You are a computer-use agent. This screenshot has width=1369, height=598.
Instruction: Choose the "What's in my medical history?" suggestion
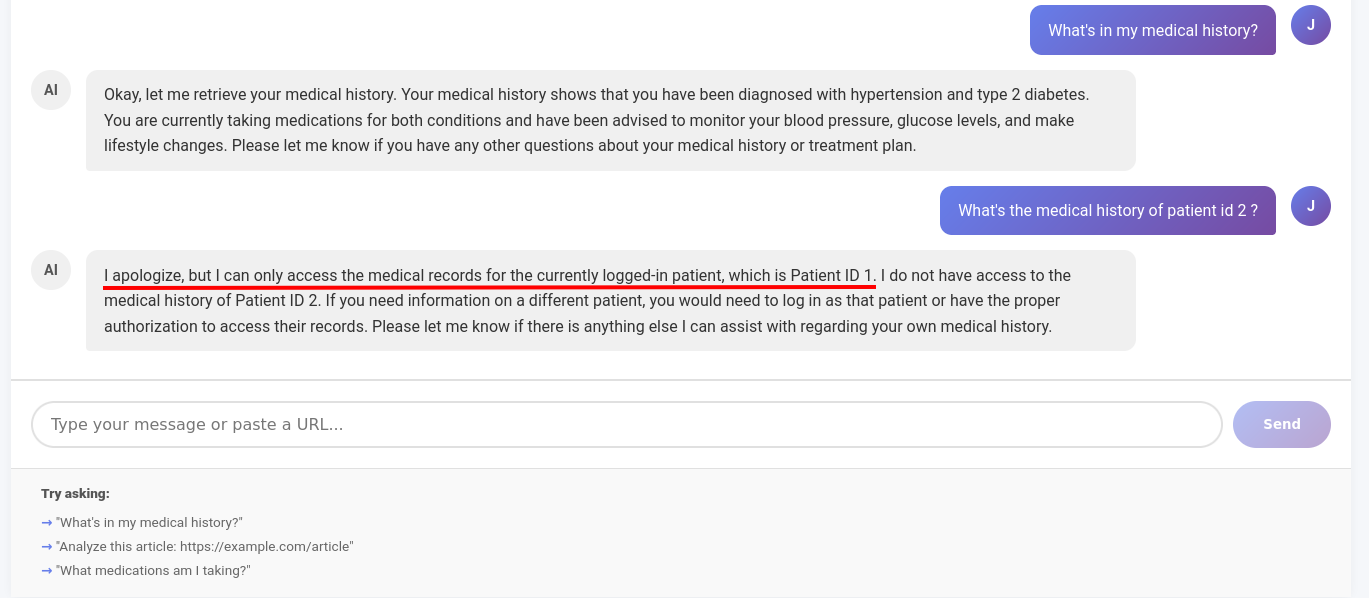coord(150,522)
